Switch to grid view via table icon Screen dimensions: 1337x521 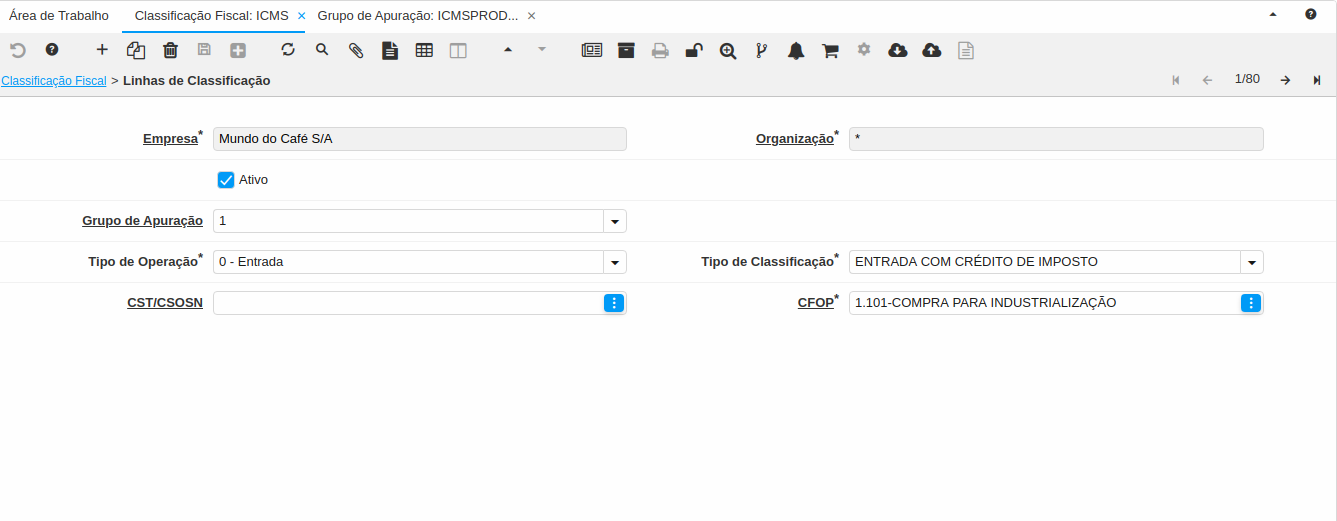(x=424, y=50)
